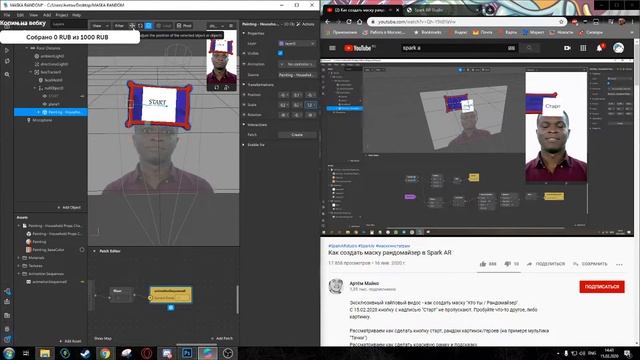Select the highlighted blue scale manipulator tool
This screenshot has width=640, height=360.
click(149, 26)
